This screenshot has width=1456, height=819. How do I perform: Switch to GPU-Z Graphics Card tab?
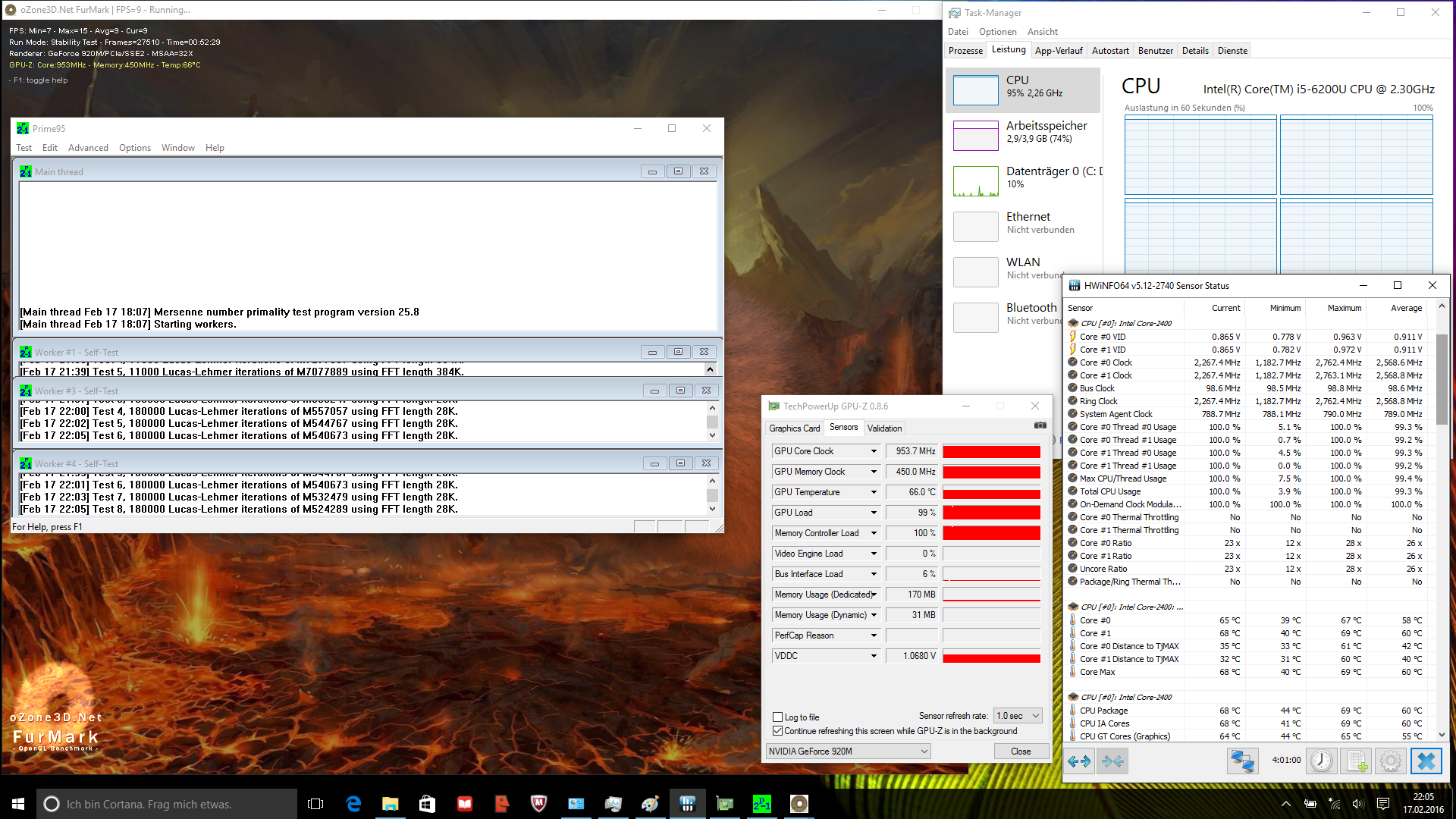coord(794,428)
